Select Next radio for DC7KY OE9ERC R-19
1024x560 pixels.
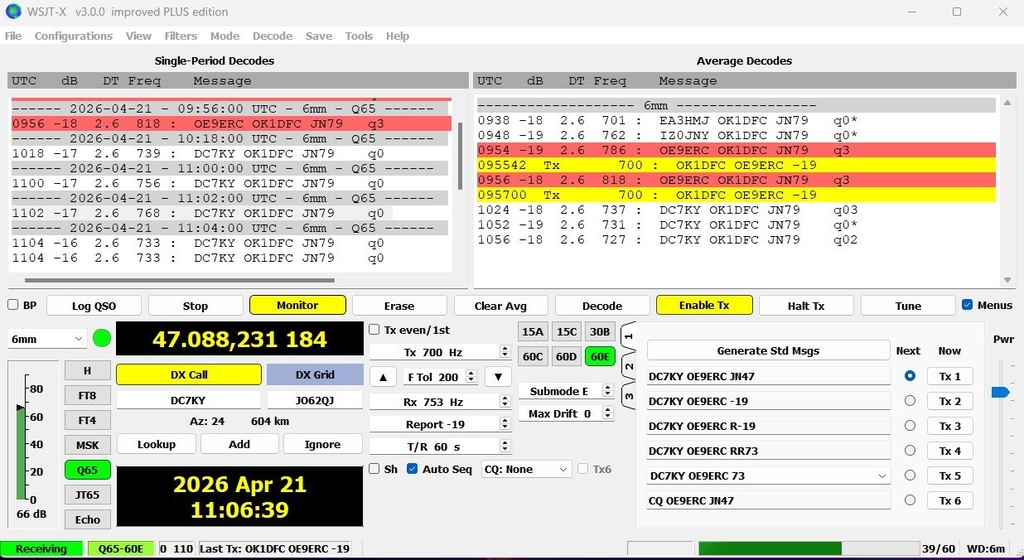point(910,426)
